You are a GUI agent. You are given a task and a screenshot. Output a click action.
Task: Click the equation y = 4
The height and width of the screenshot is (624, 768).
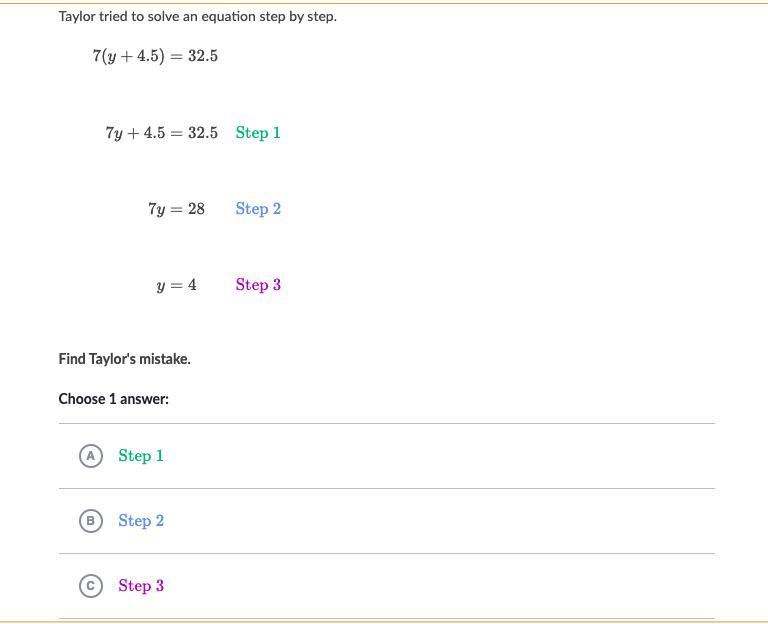[x=176, y=285]
